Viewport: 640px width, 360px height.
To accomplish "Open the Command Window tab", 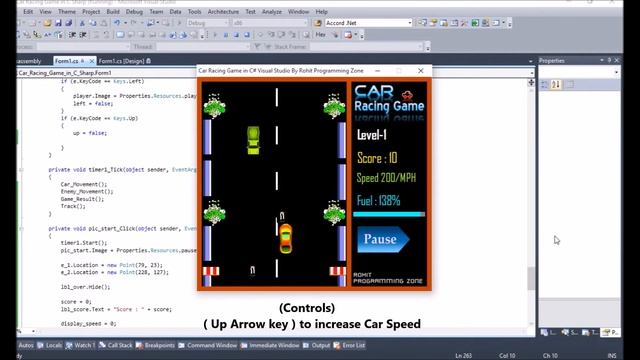I will pyautogui.click(x=207, y=345).
